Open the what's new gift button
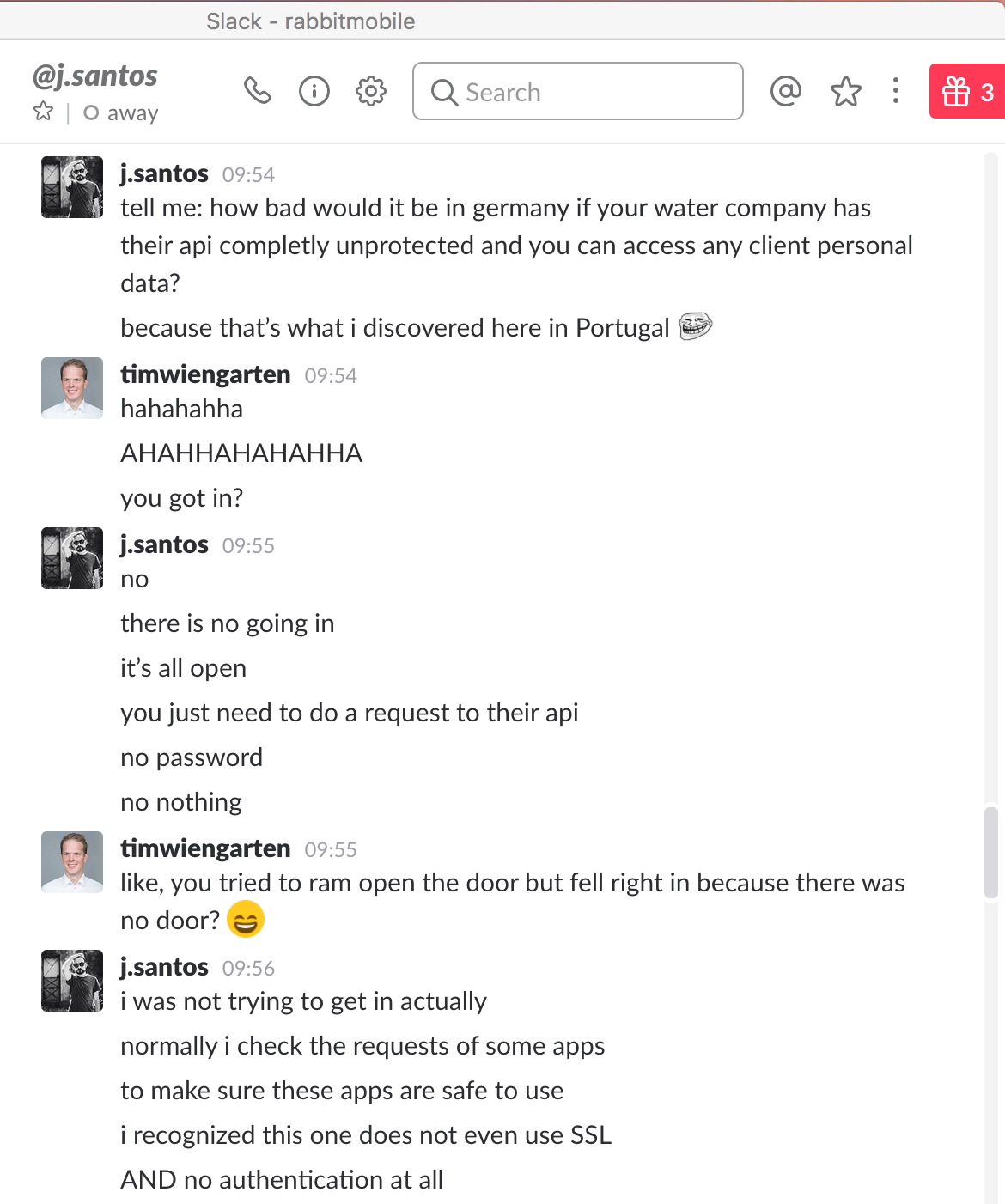This screenshot has width=1005, height=1204. coord(967,91)
